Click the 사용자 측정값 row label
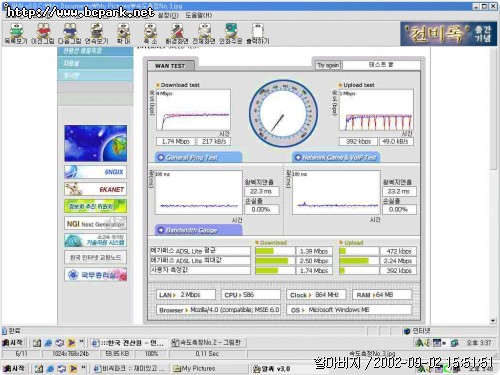 200,270
